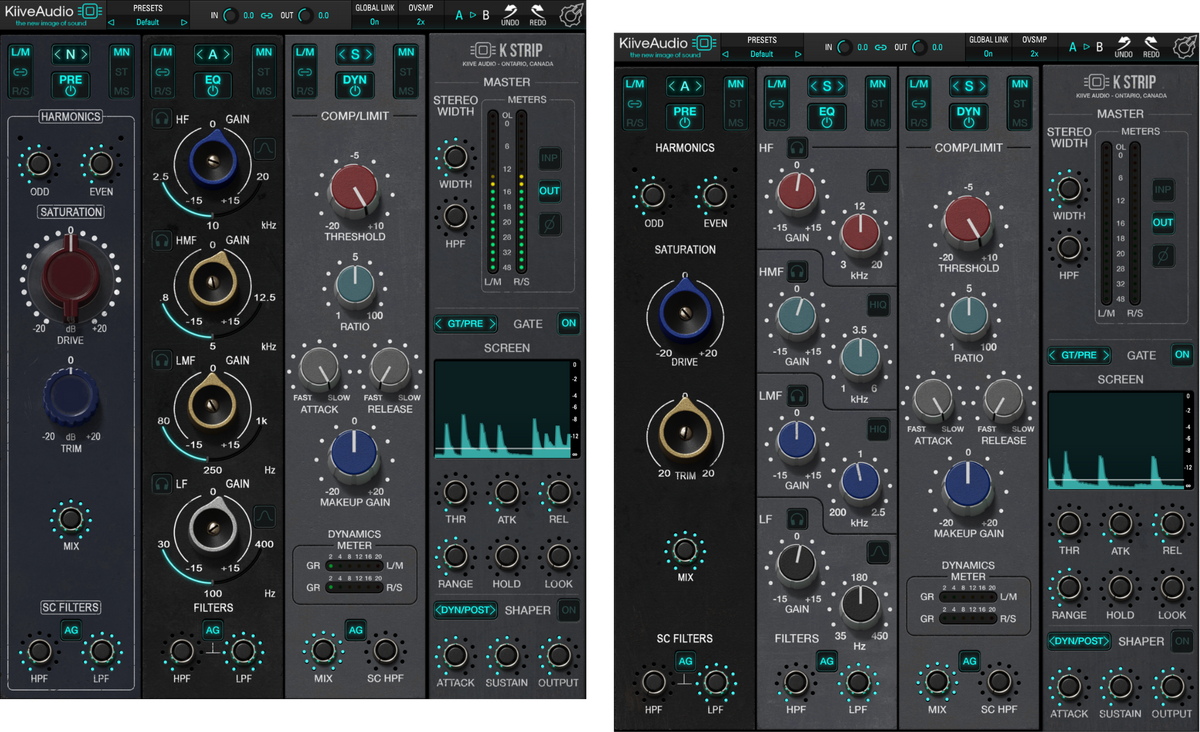This screenshot has width=1200, height=732.
Task: Toggle the HIQ button for the HMF band
Action: tap(878, 304)
